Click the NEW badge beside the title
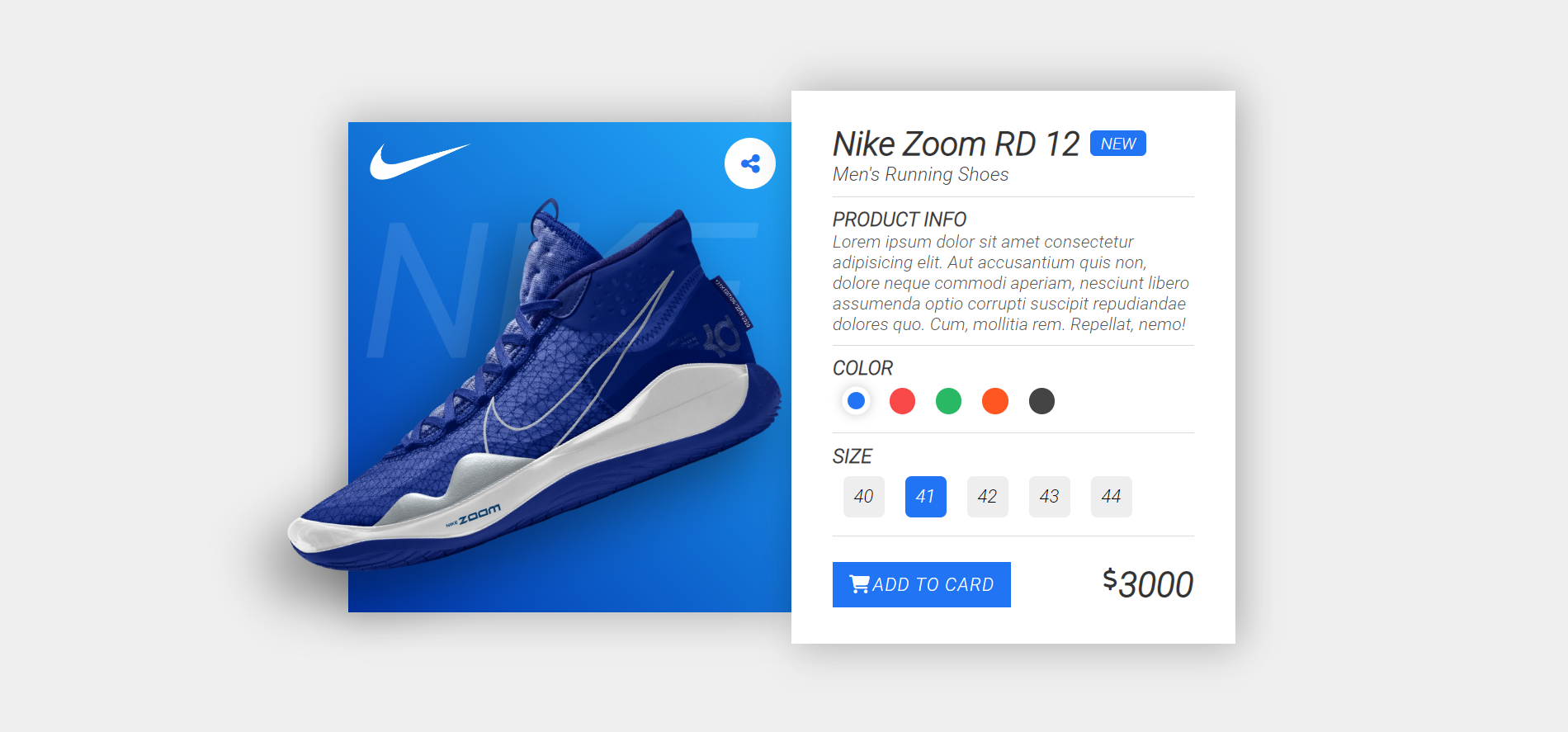 [1118, 144]
